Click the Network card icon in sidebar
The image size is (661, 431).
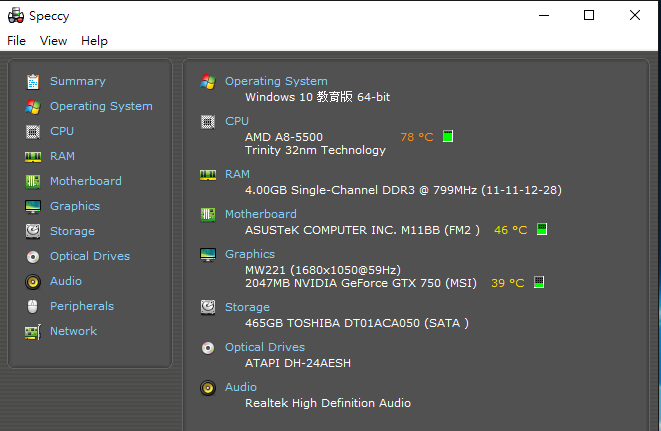(x=33, y=332)
